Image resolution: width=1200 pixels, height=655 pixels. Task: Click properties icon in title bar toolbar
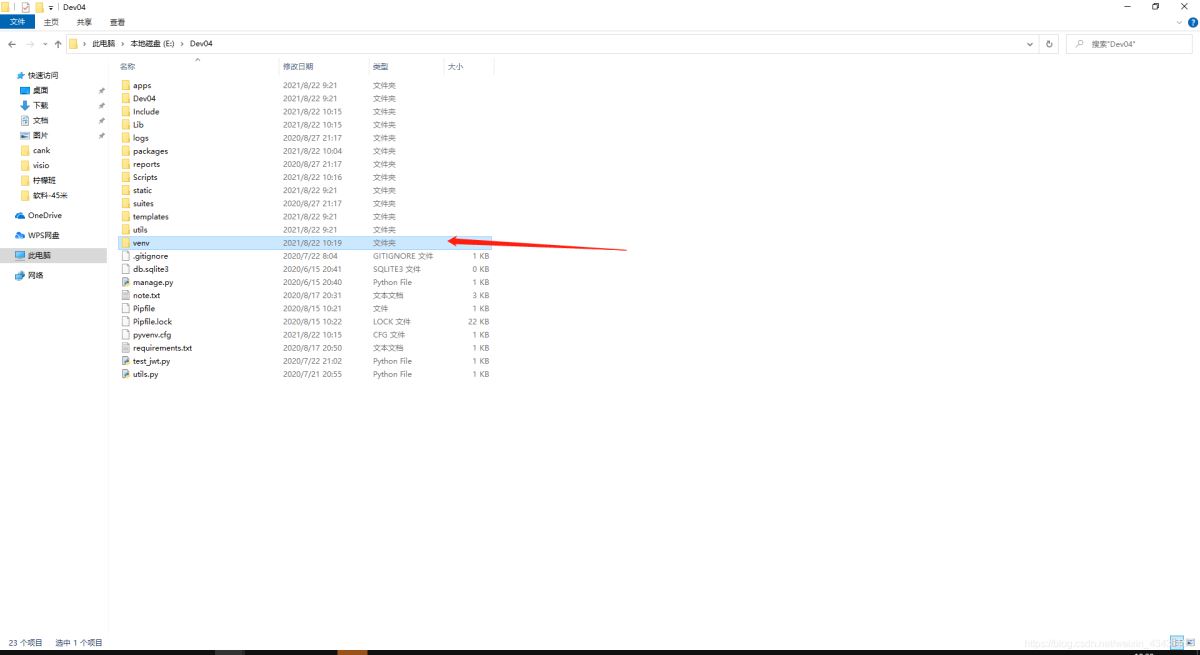25,7
